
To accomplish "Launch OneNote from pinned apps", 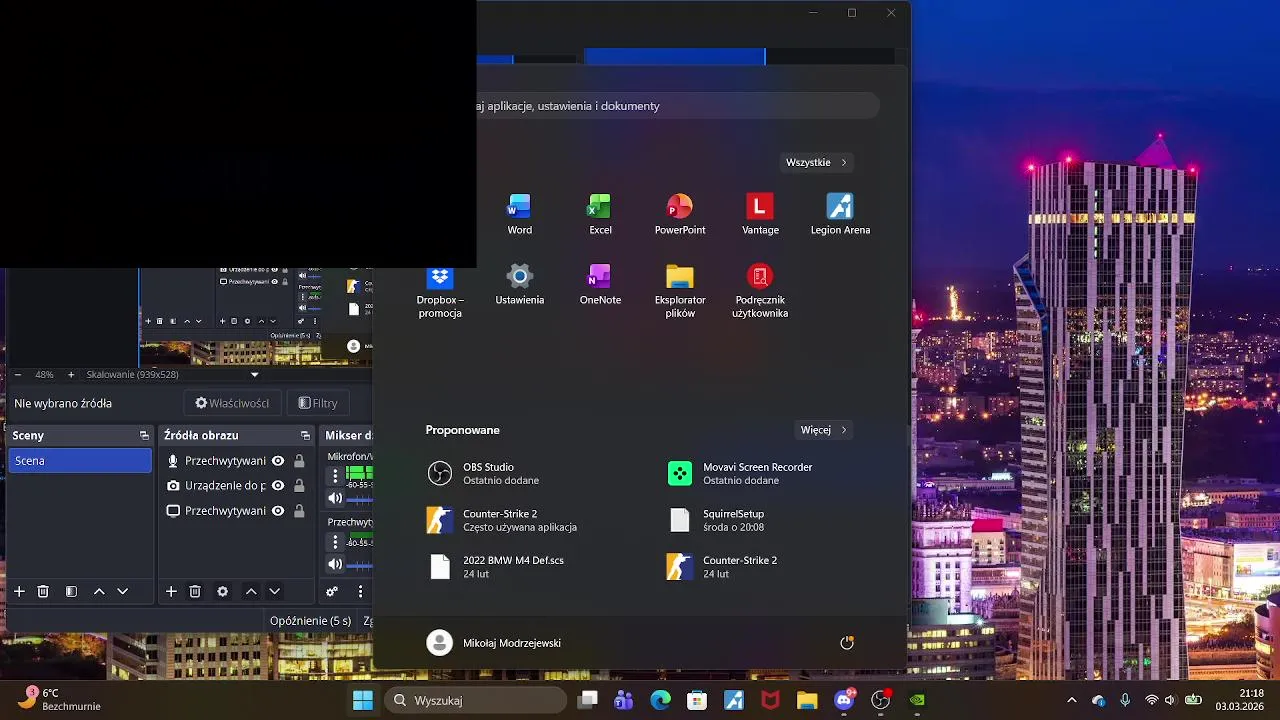I will [x=600, y=284].
